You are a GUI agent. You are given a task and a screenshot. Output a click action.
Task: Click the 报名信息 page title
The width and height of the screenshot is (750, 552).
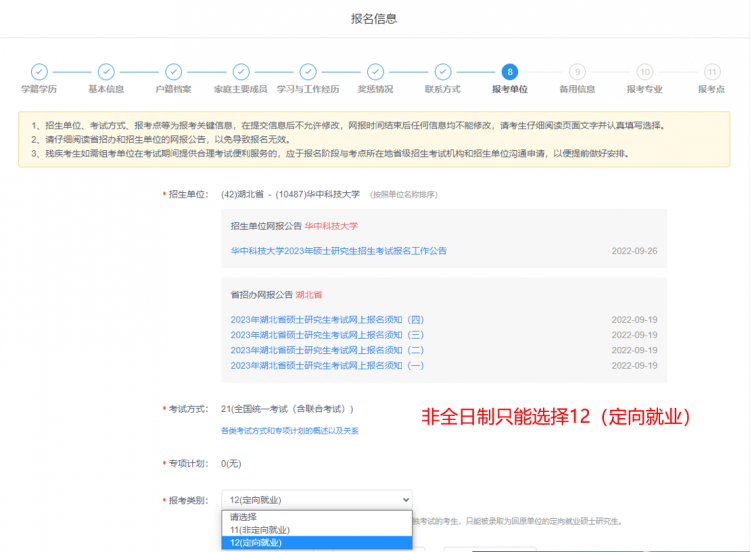pos(374,19)
